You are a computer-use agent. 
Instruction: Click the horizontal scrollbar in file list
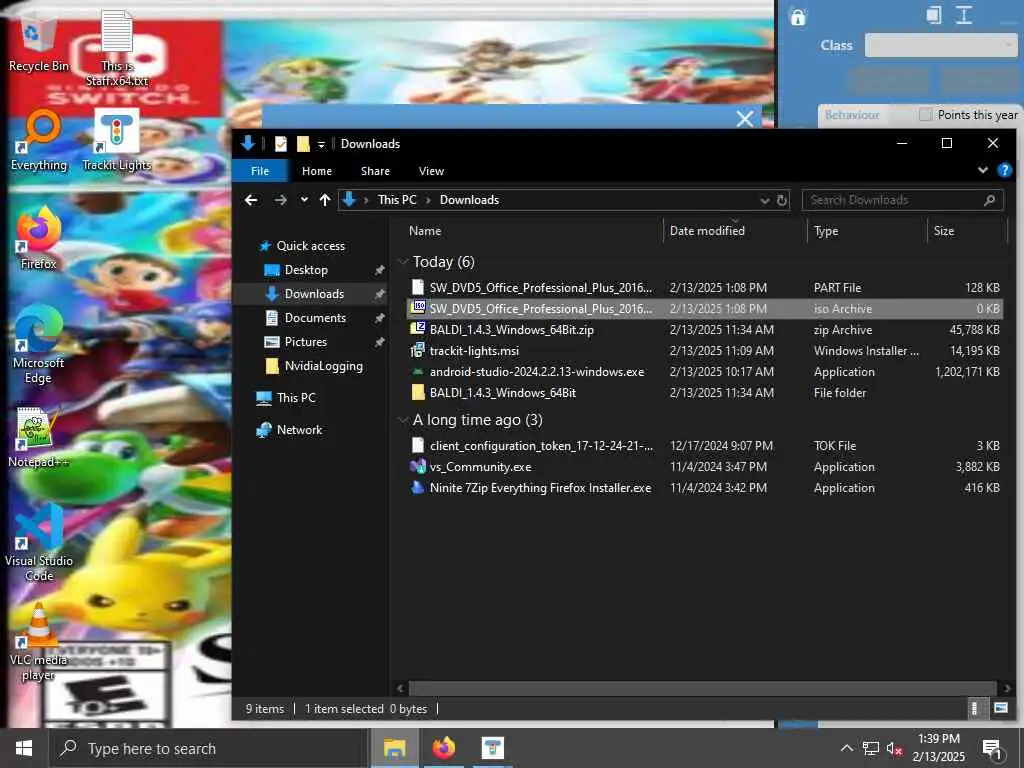coord(702,688)
